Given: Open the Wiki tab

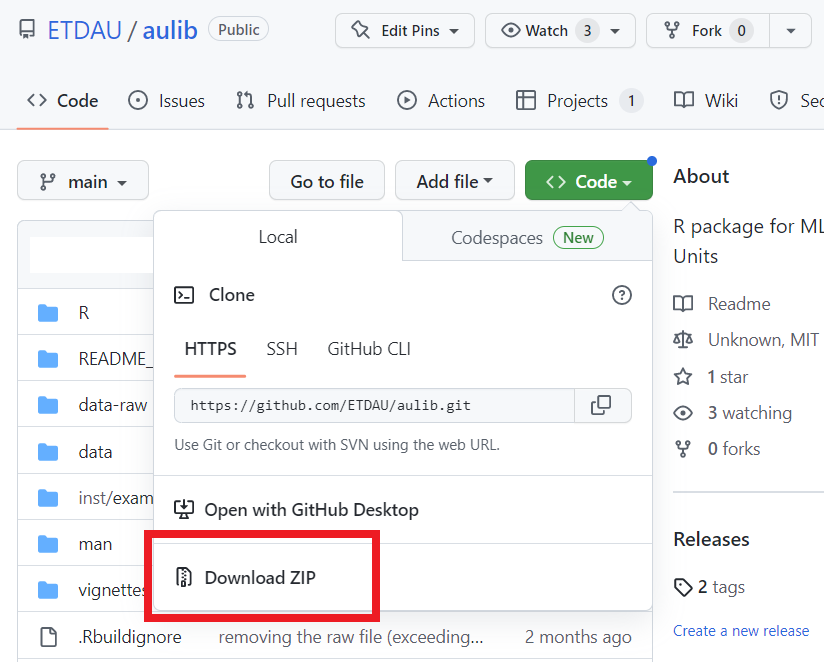Looking at the screenshot, I should 706,100.
